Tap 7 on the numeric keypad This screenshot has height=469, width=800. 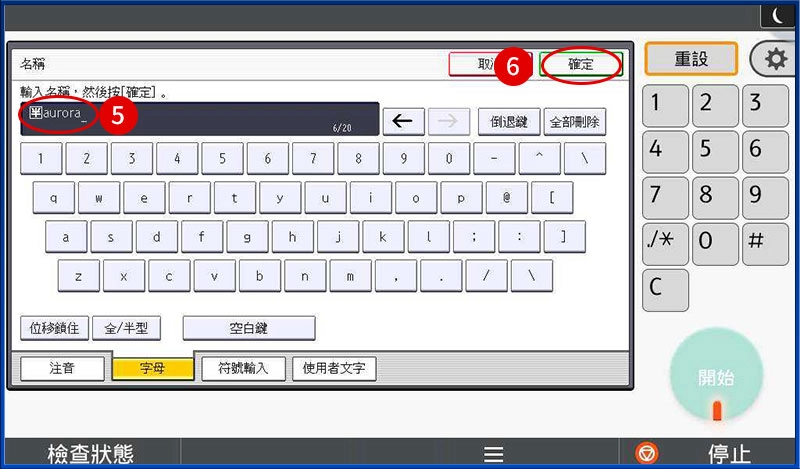pos(665,198)
